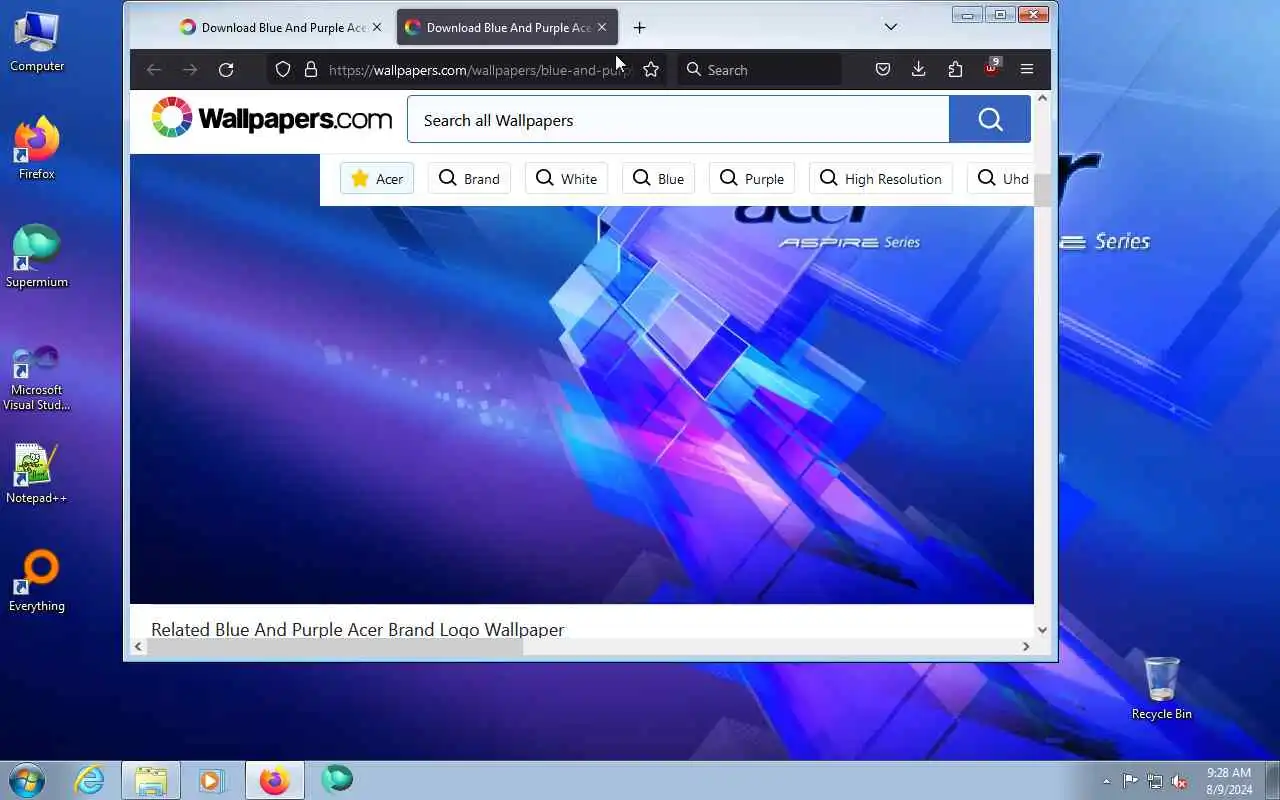Screen dimensions: 1280x800
Task: Bookmark this page with star icon
Action: coord(651,69)
